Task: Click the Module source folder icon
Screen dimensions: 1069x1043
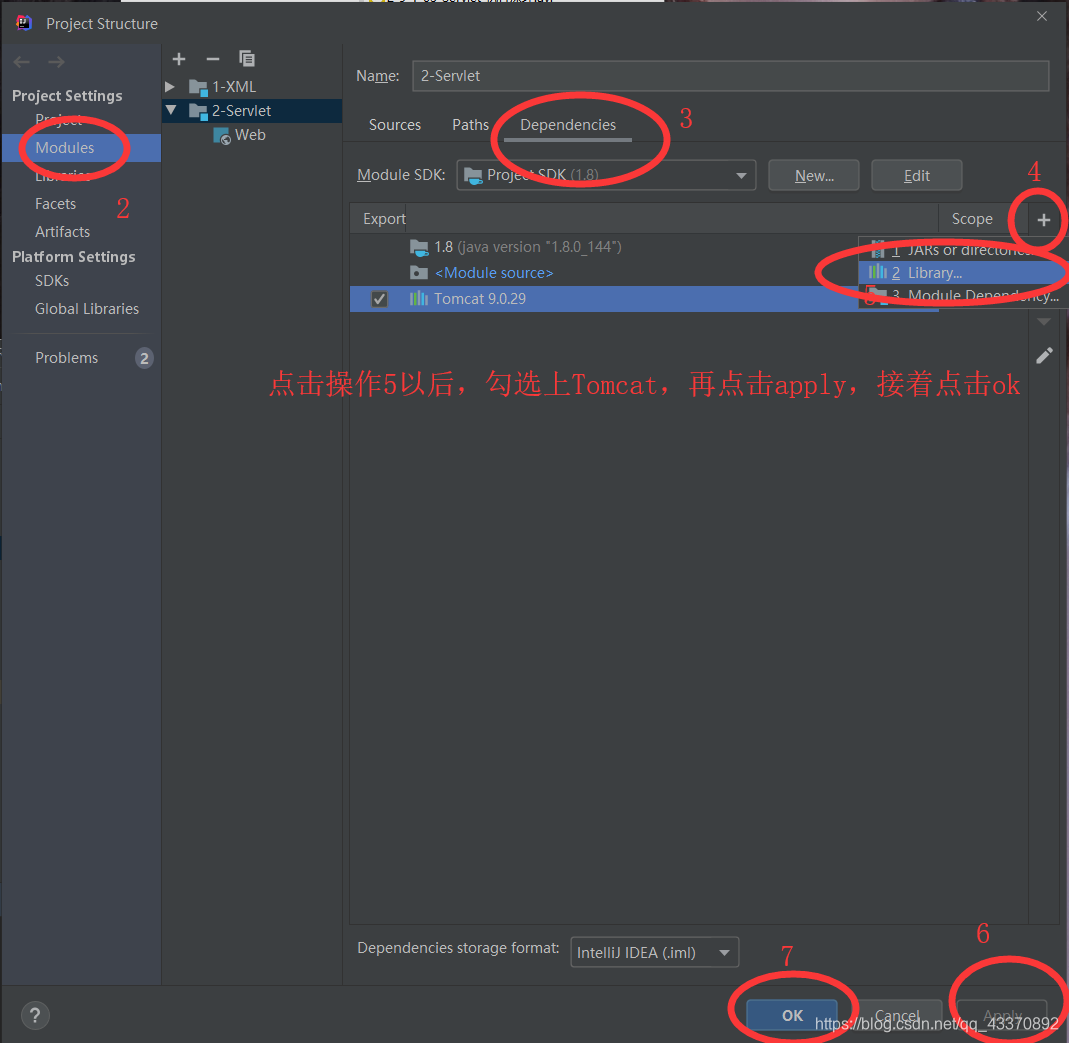Action: tap(419, 273)
